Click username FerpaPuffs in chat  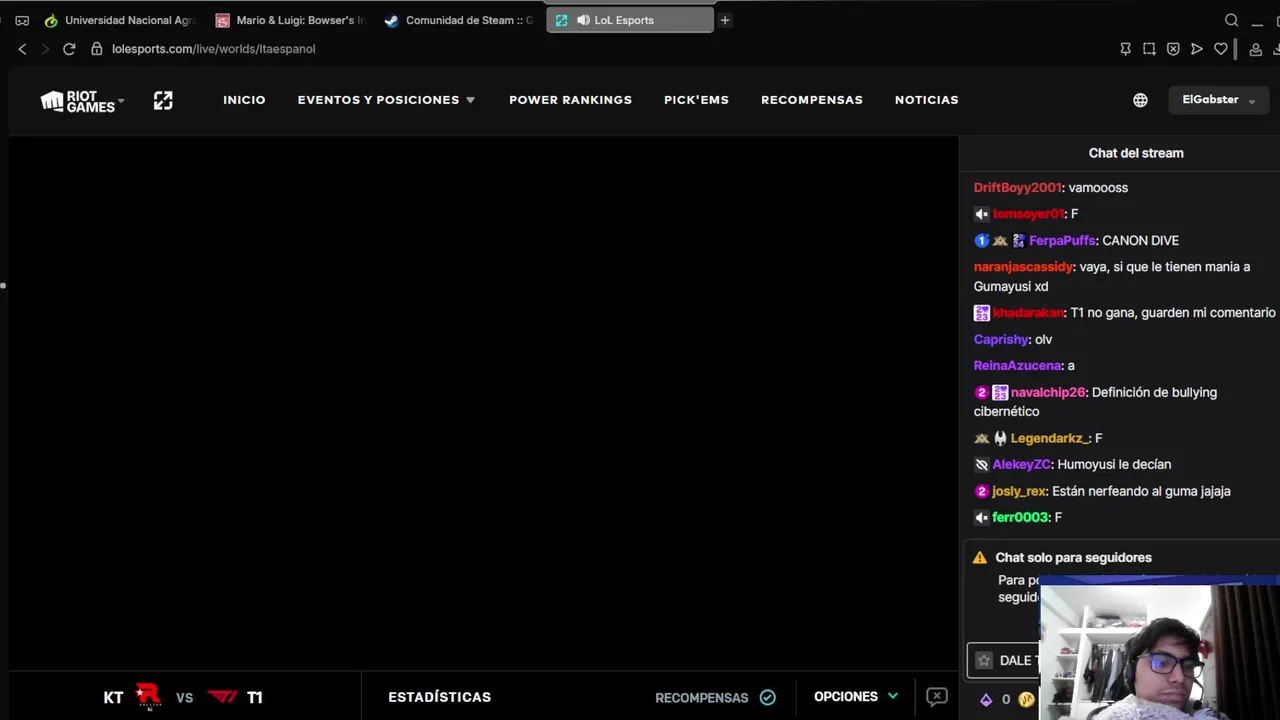1062,241
